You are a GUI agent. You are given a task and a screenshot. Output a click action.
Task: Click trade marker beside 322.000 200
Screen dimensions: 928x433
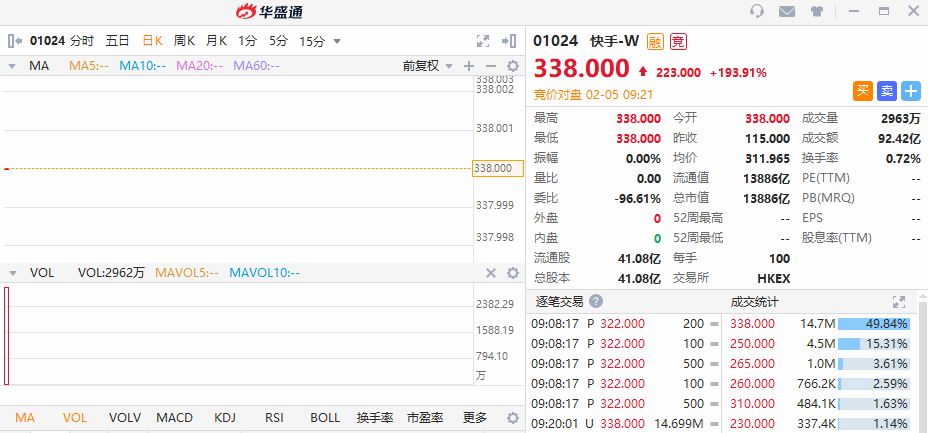[714, 324]
